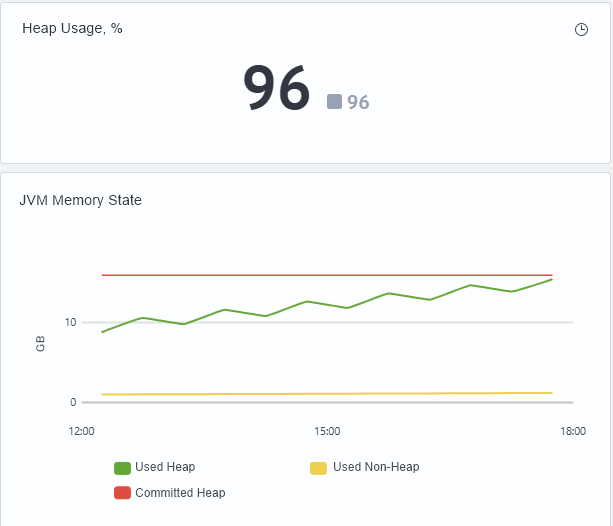Viewport: 613px width, 526px height.
Task: Click the 18:00 x-axis time label
Action: [573, 431]
